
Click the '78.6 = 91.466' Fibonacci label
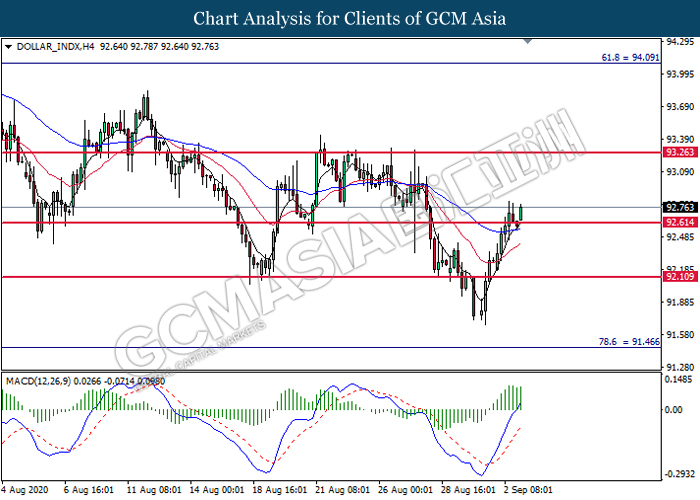tap(629, 342)
